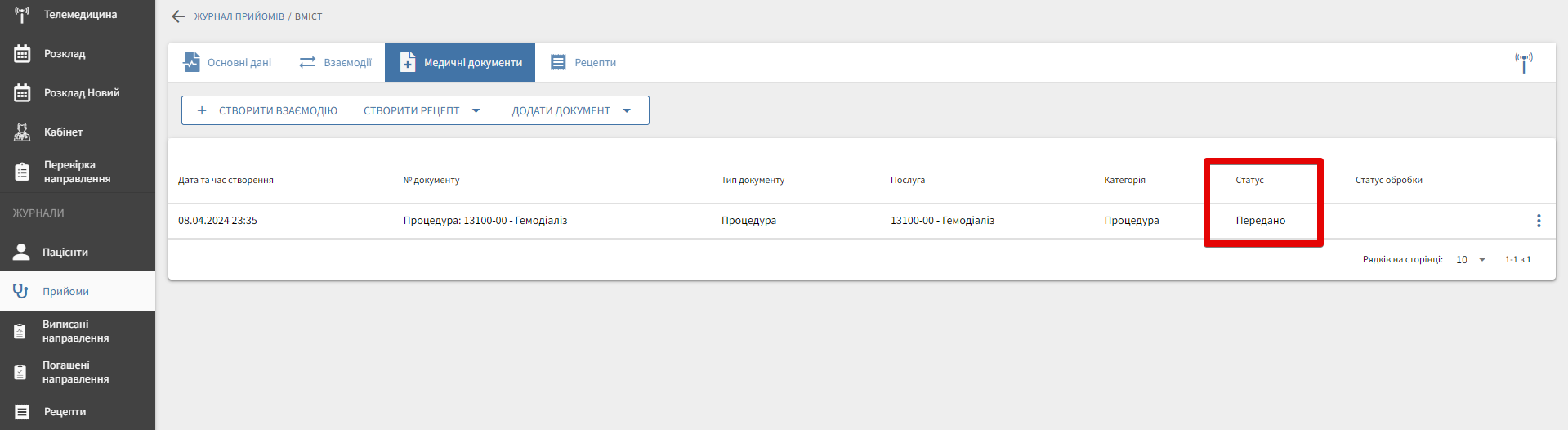Image resolution: width=1568 pixels, height=430 pixels.
Task: Expand the Створити рецепт dropdown
Action: 476,111
